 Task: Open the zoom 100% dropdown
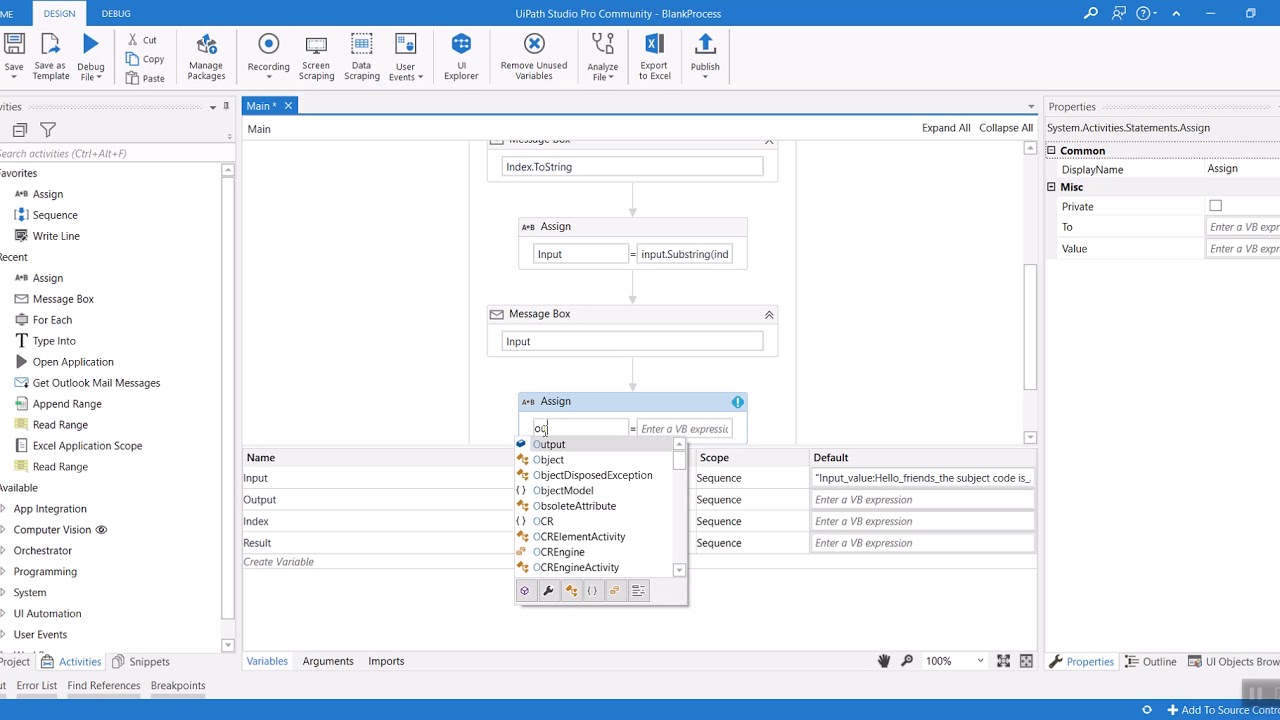979,661
